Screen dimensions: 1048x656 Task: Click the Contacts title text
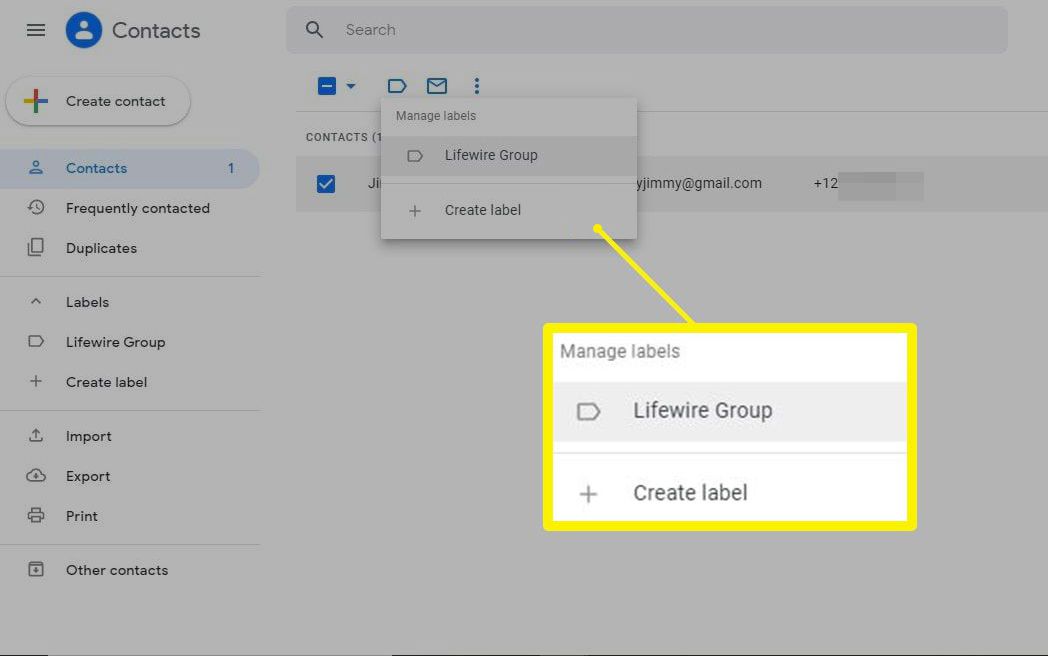click(156, 31)
